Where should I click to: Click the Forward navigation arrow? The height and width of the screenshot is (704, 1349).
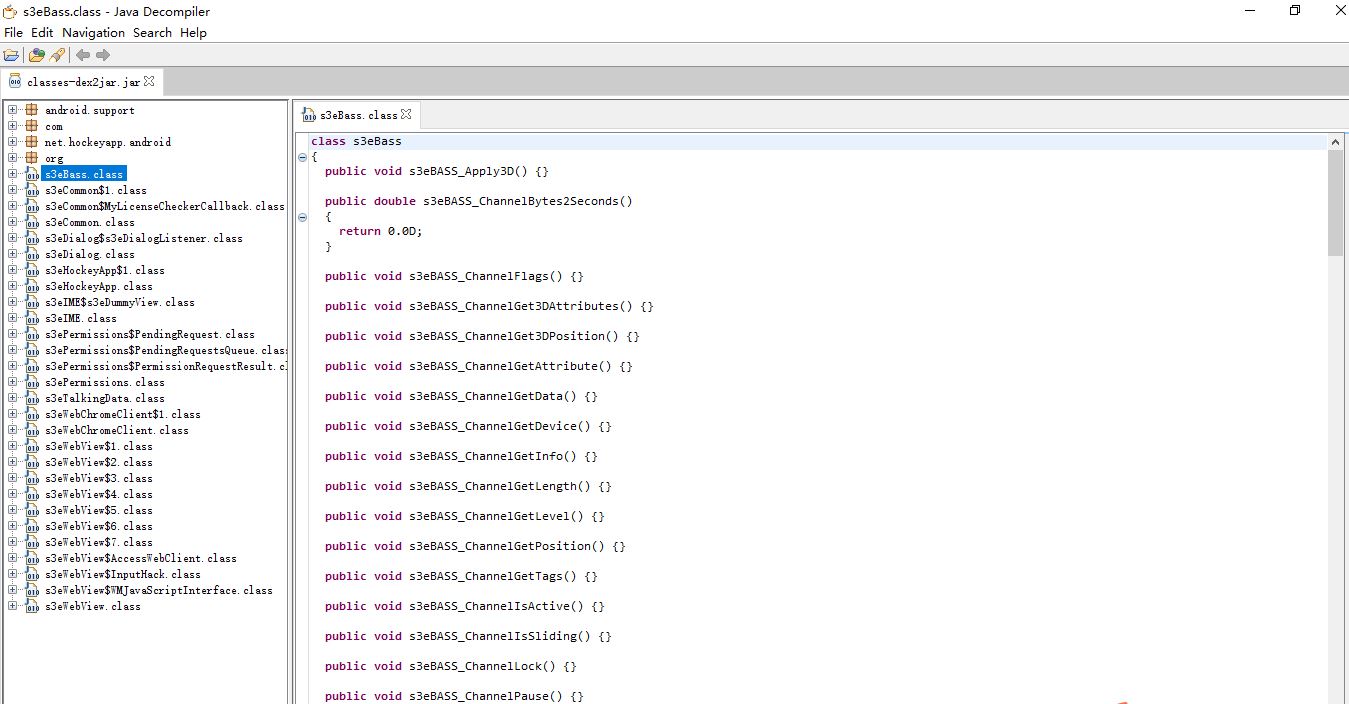tap(103, 55)
